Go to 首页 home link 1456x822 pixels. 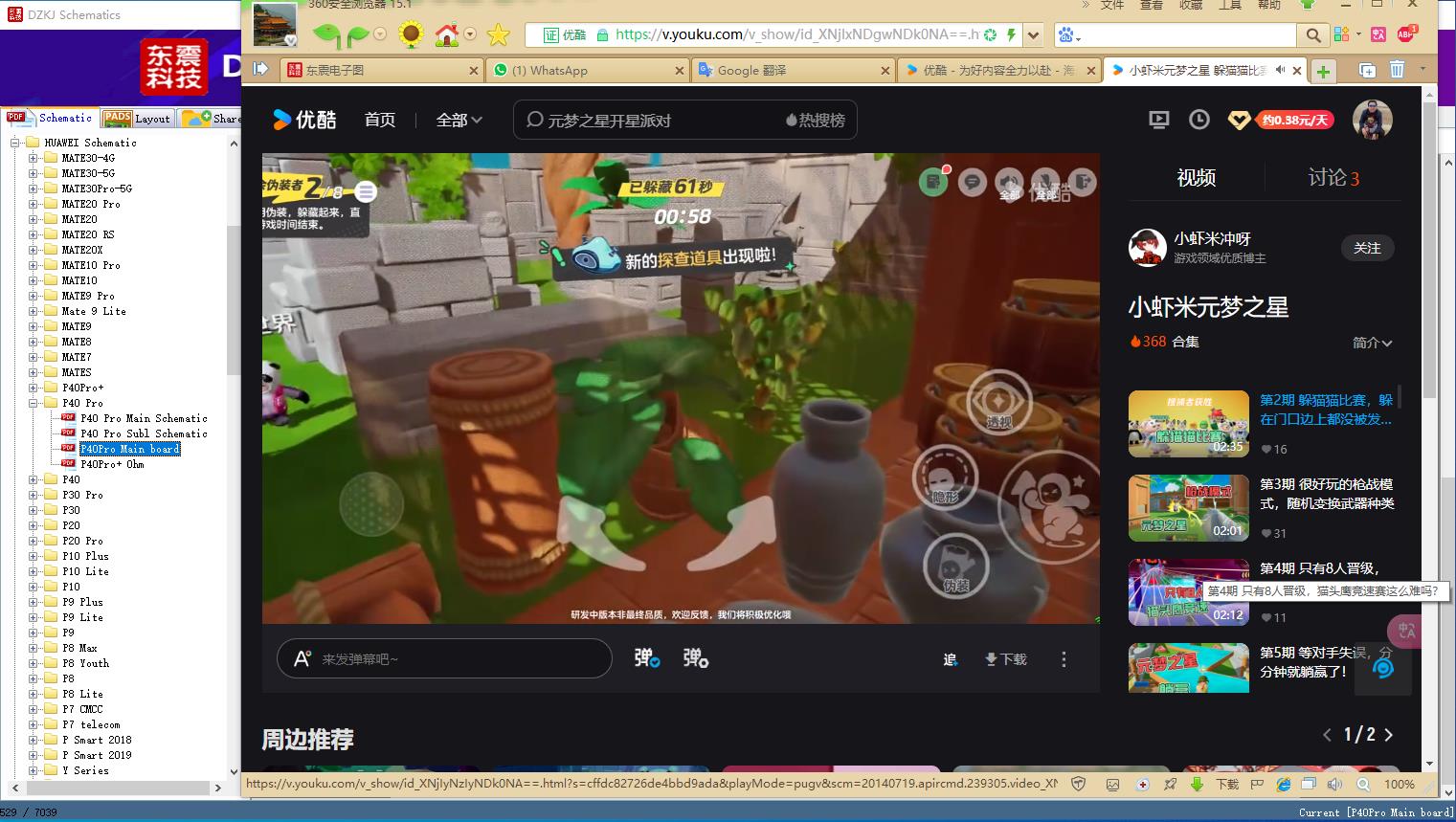click(380, 120)
